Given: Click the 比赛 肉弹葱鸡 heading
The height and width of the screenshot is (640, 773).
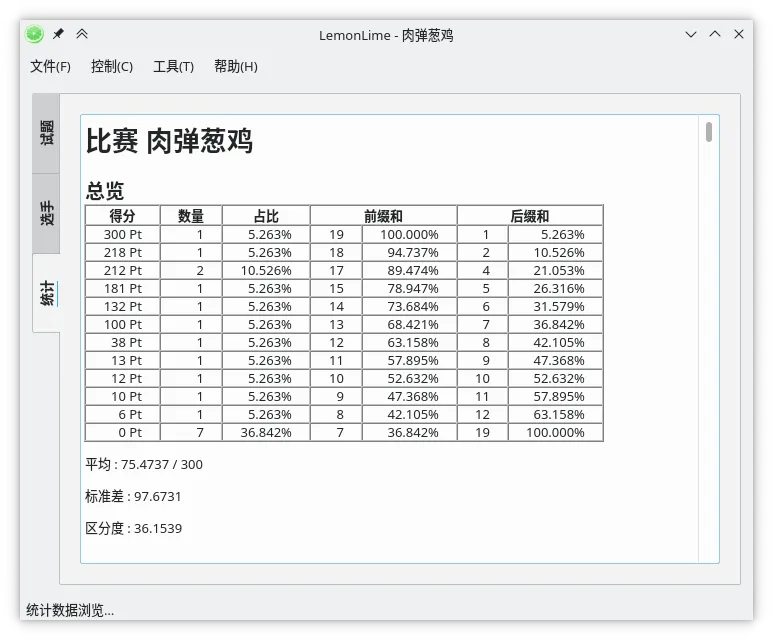Looking at the screenshot, I should click(169, 141).
